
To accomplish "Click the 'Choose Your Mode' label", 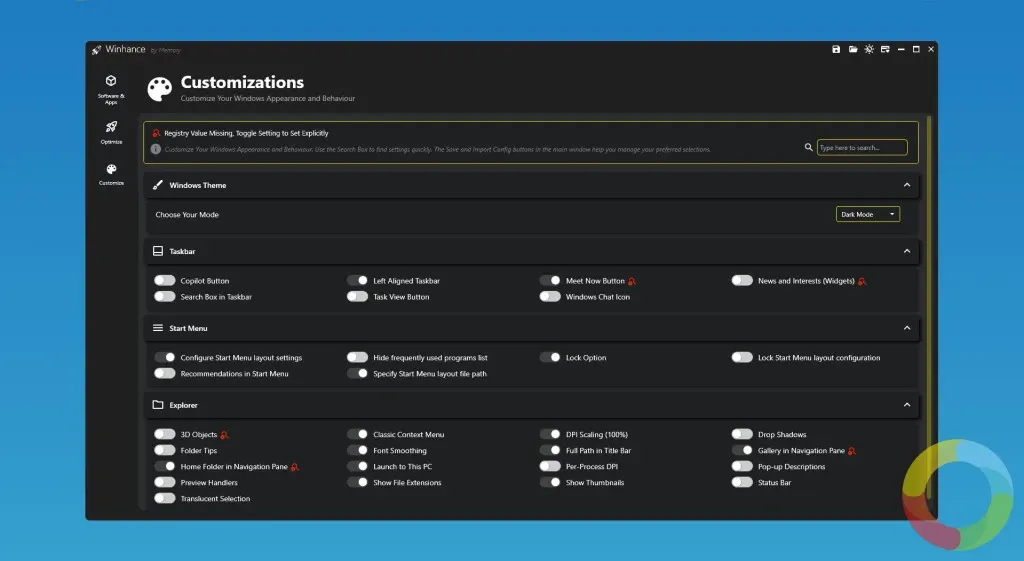I will coord(187,214).
